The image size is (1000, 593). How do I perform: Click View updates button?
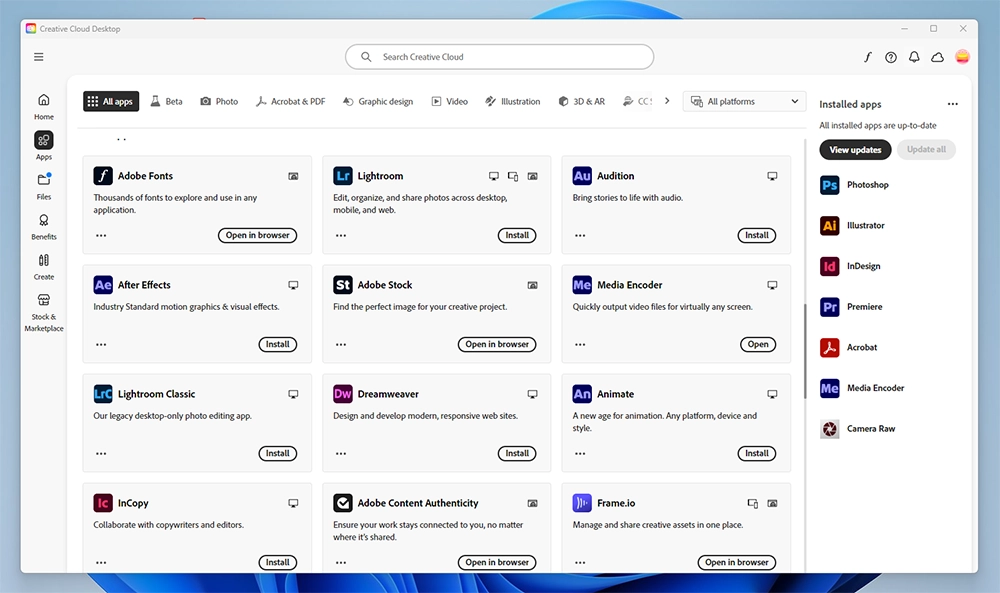pyautogui.click(x=855, y=150)
